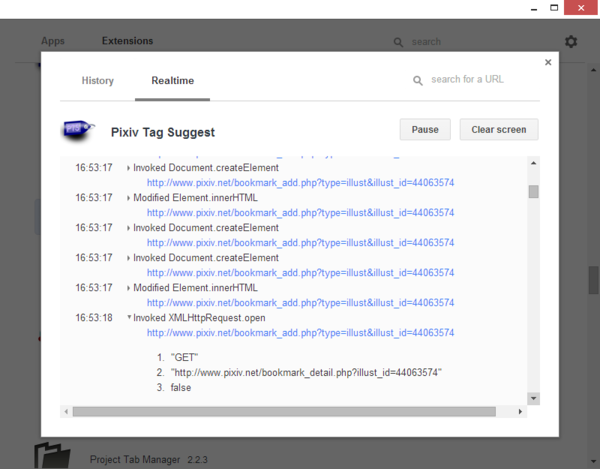Viewport: 600px width, 469px height.
Task: Click the Project Tab Manager extension name
Action: tap(135, 459)
